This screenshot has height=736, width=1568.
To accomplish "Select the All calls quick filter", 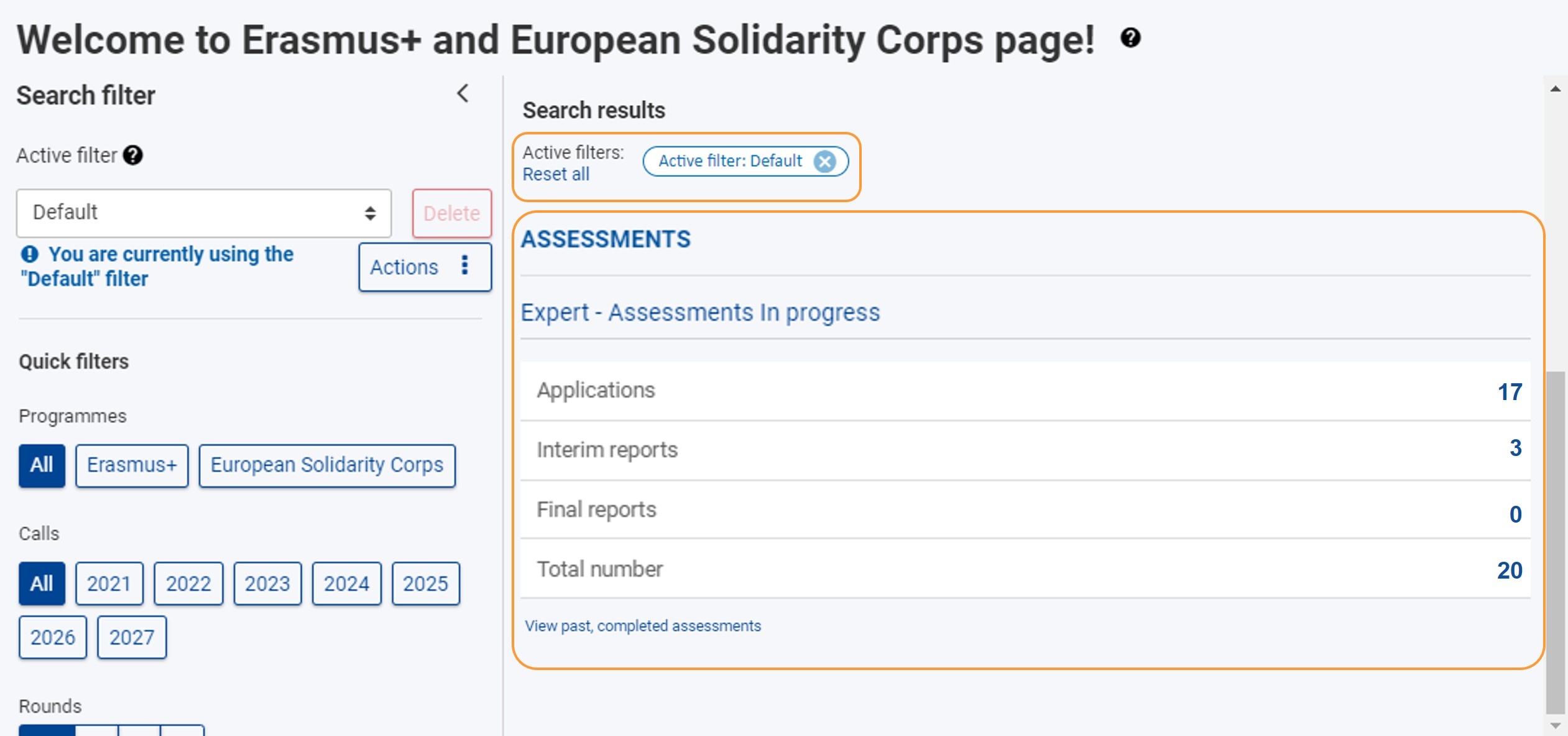I will [x=42, y=584].
